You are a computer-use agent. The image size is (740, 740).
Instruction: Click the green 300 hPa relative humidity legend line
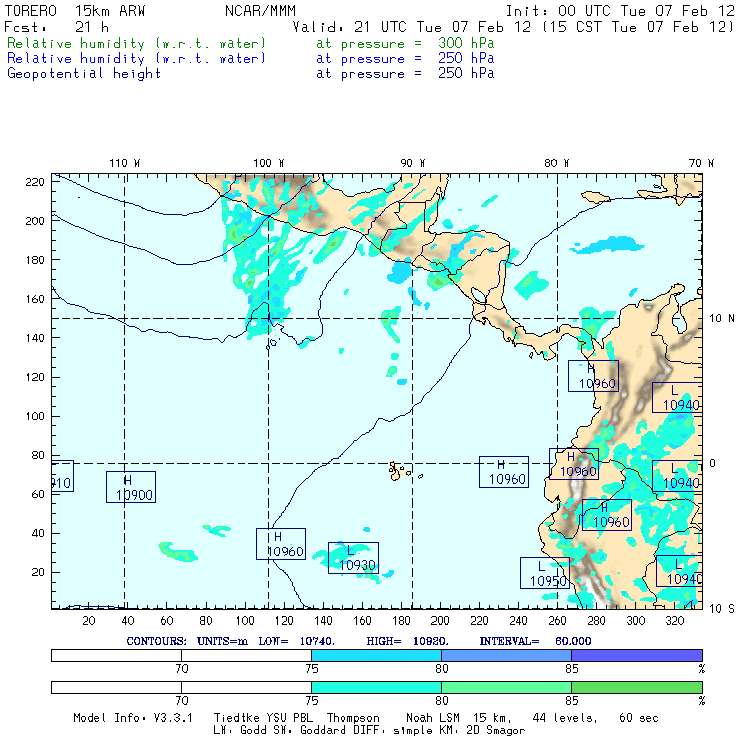(x=250, y=43)
